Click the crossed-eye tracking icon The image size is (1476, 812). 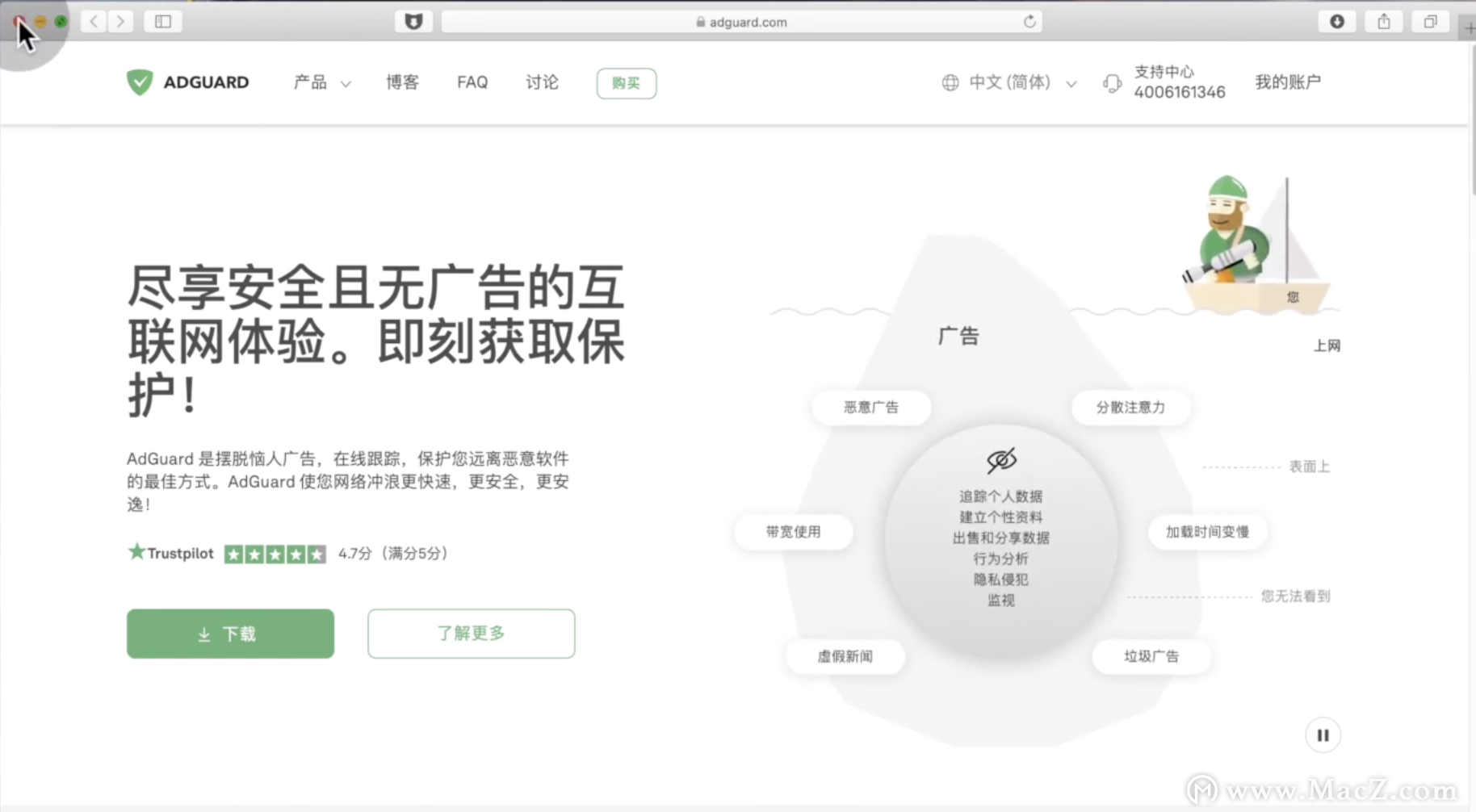1001,460
